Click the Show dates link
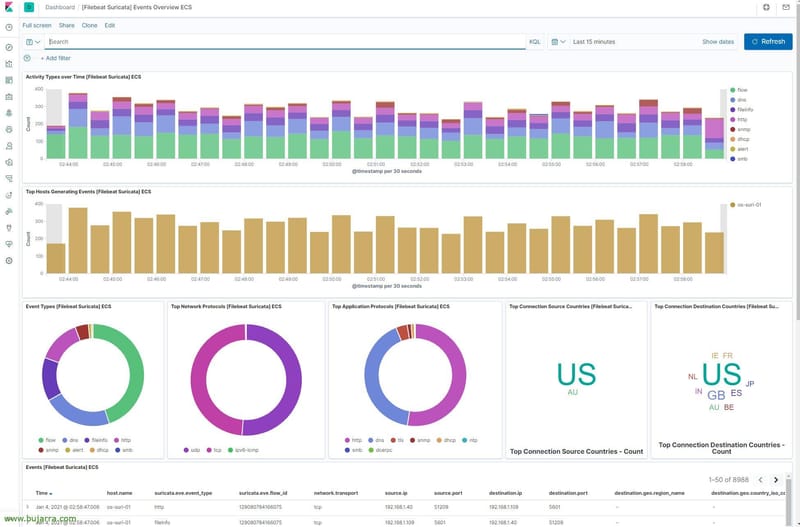 (x=717, y=42)
